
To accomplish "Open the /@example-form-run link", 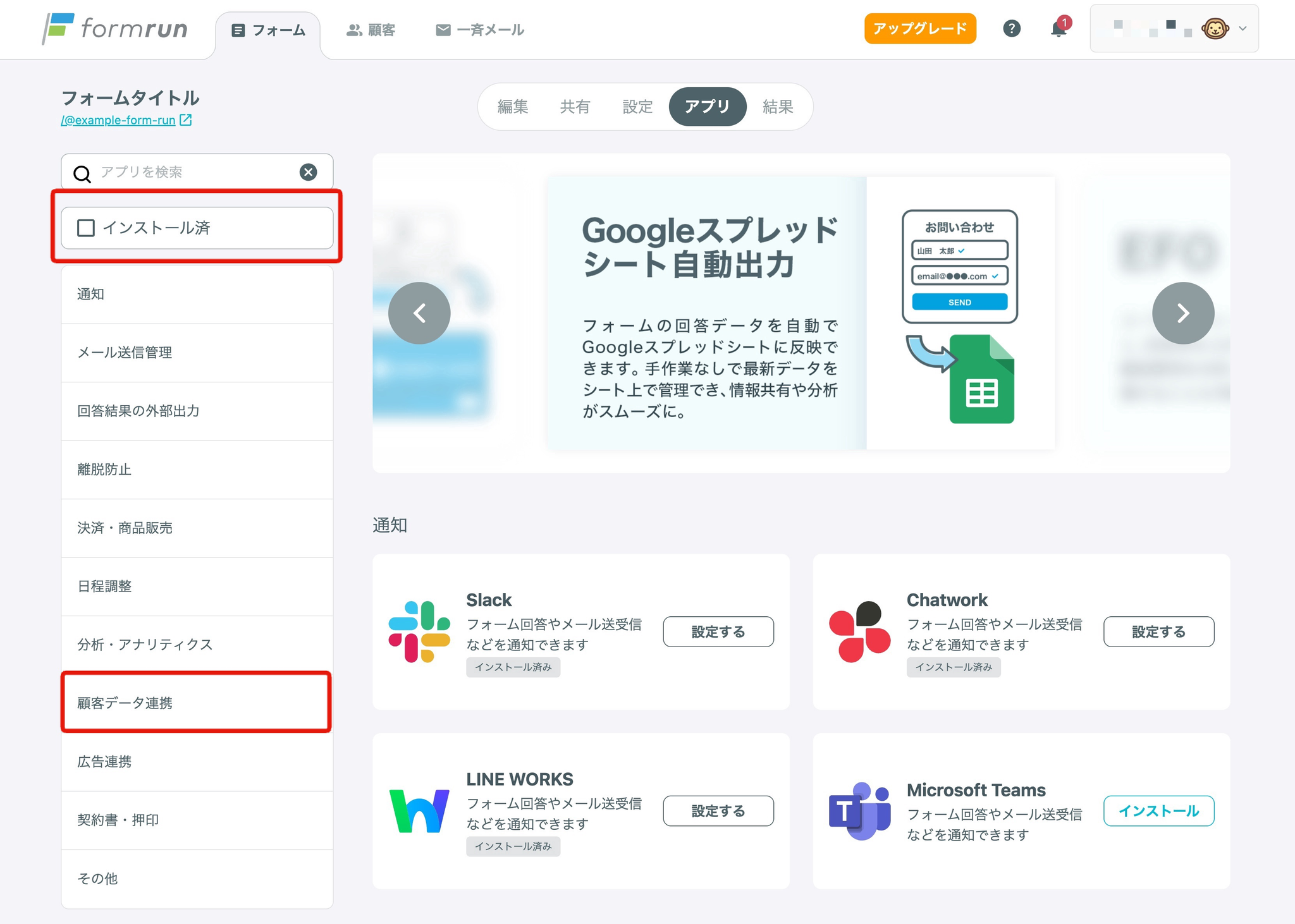I will 118,120.
